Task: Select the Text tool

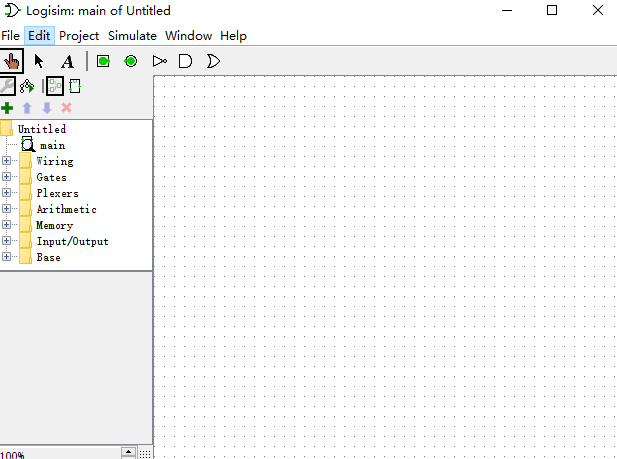Action: [x=67, y=62]
